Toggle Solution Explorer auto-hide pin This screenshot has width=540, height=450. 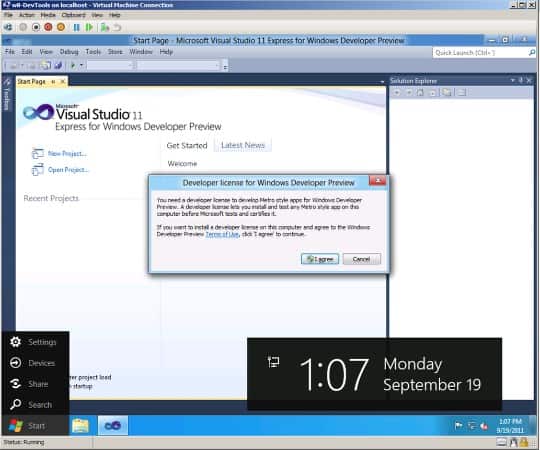point(521,80)
